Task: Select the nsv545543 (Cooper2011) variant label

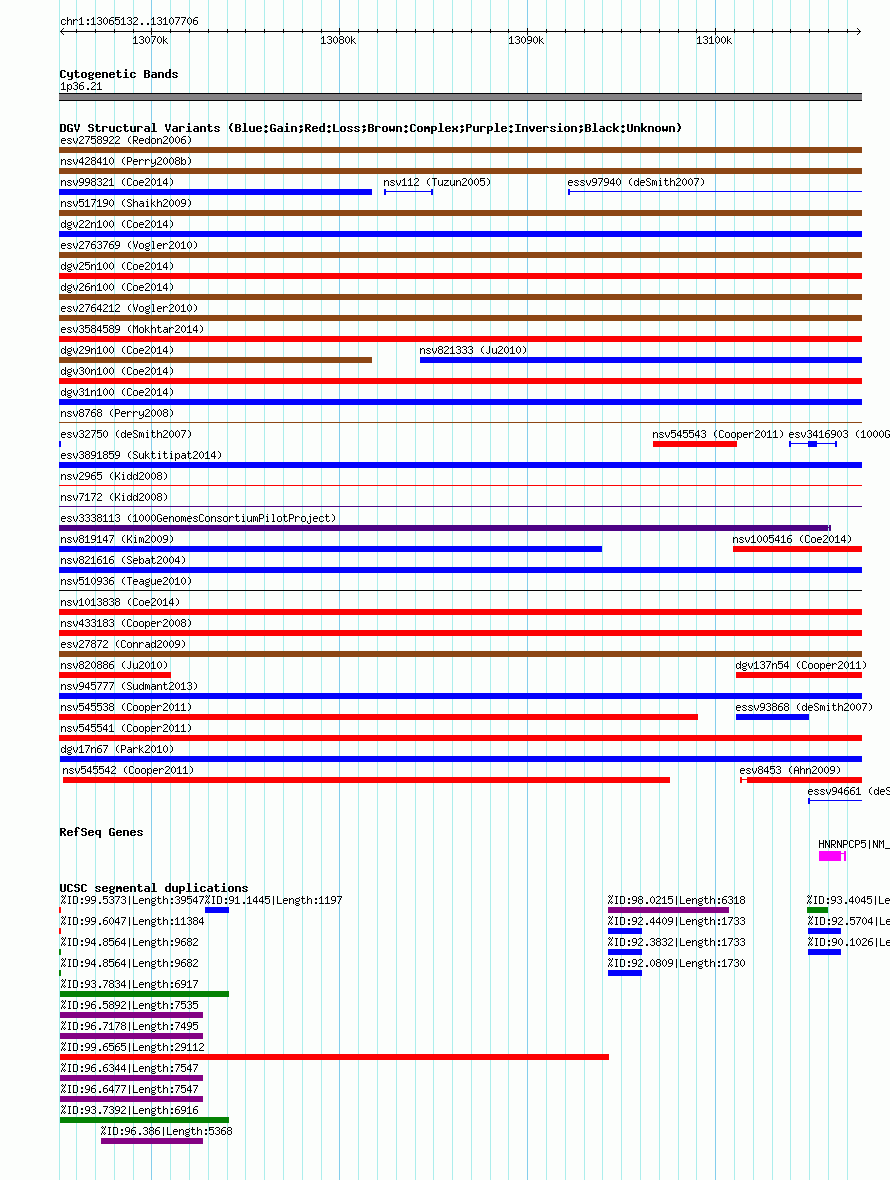Action: point(718,435)
